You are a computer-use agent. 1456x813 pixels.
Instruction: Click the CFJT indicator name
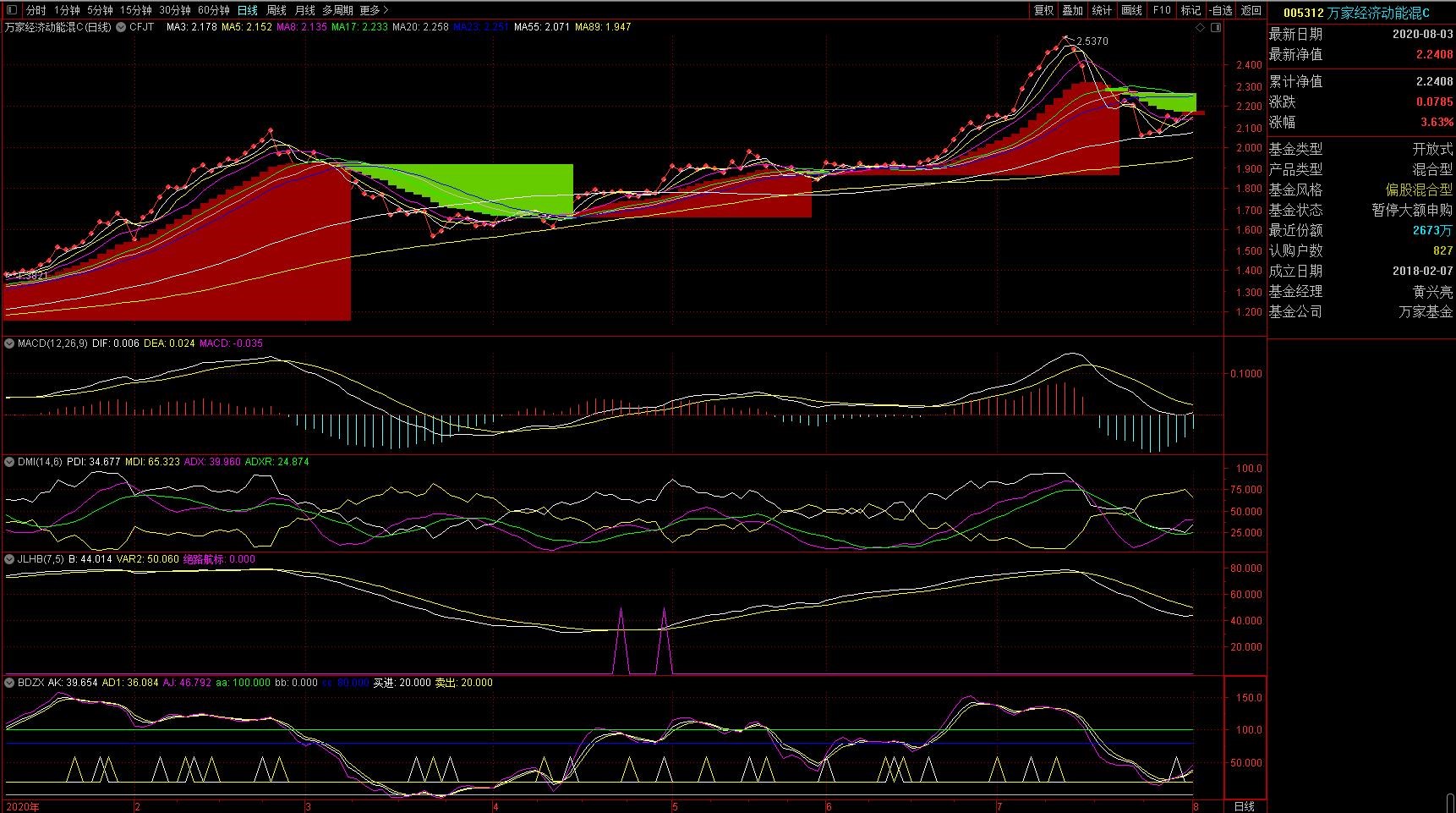click(x=142, y=27)
